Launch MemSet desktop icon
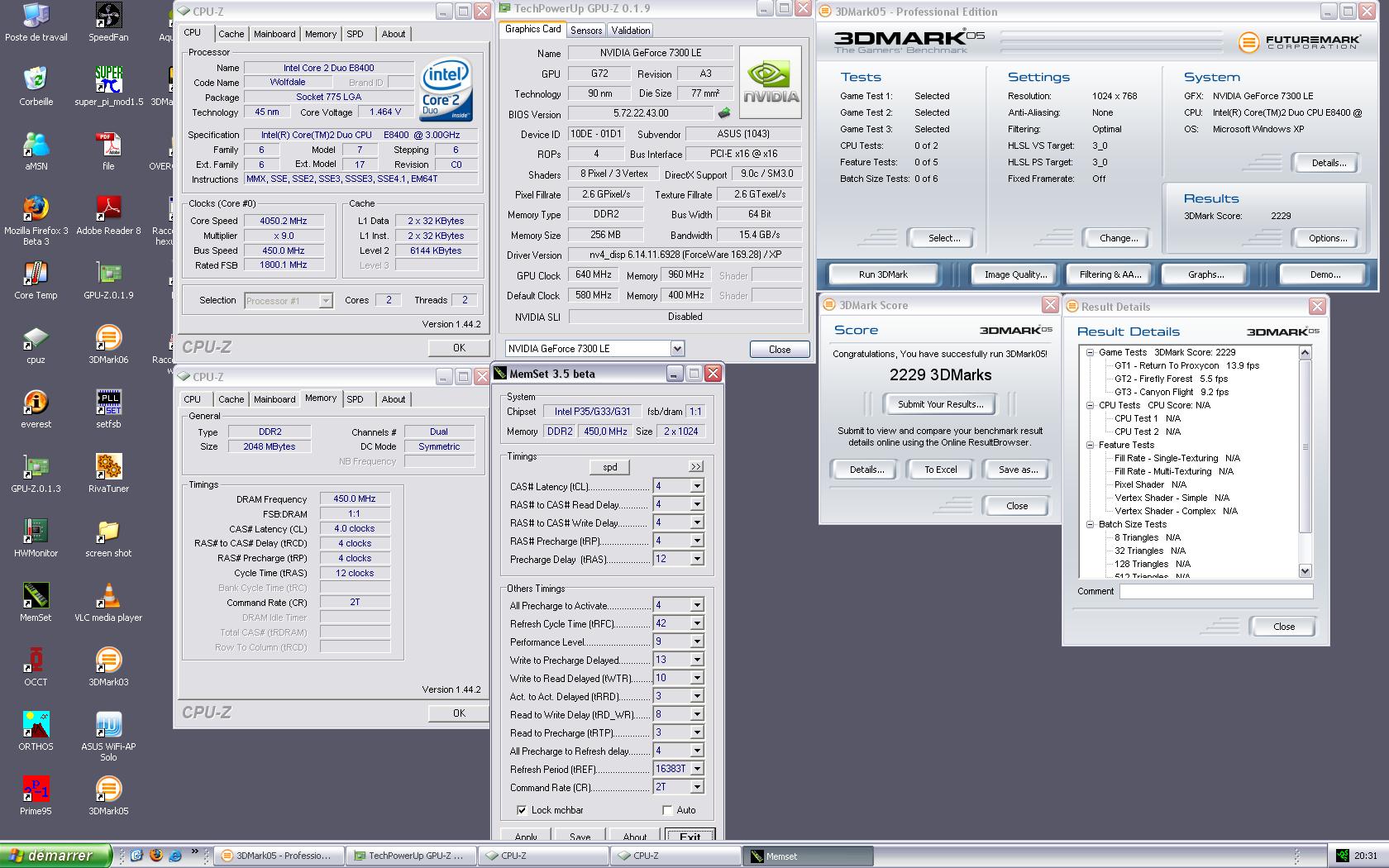Image resolution: width=1389 pixels, height=868 pixels. coord(36,603)
